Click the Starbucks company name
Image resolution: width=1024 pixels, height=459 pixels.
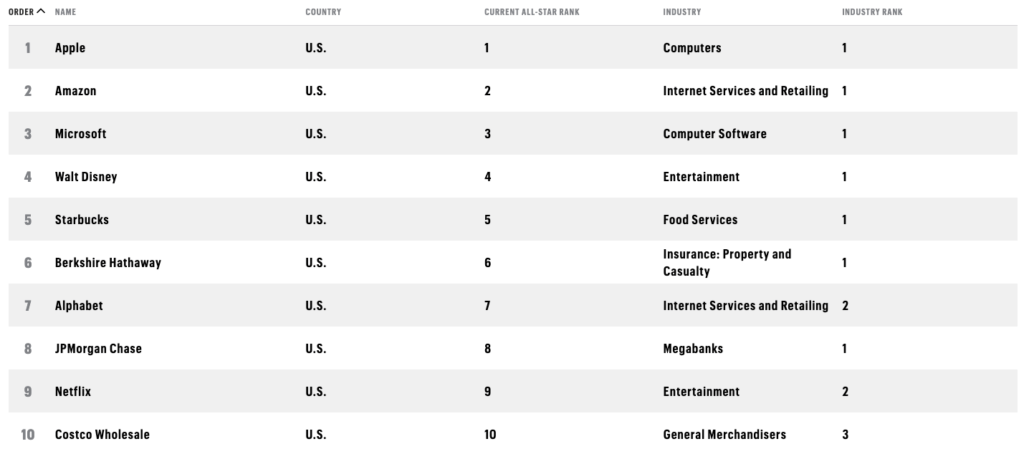[x=82, y=219]
